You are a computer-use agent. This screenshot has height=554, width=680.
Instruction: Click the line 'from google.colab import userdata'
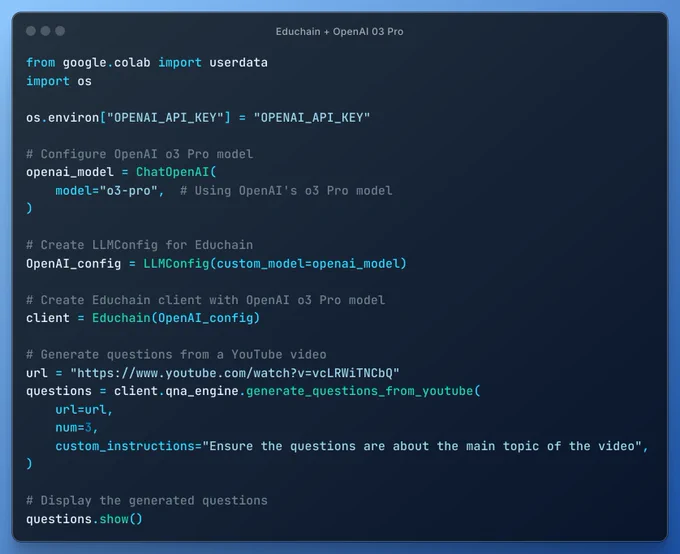(147, 63)
